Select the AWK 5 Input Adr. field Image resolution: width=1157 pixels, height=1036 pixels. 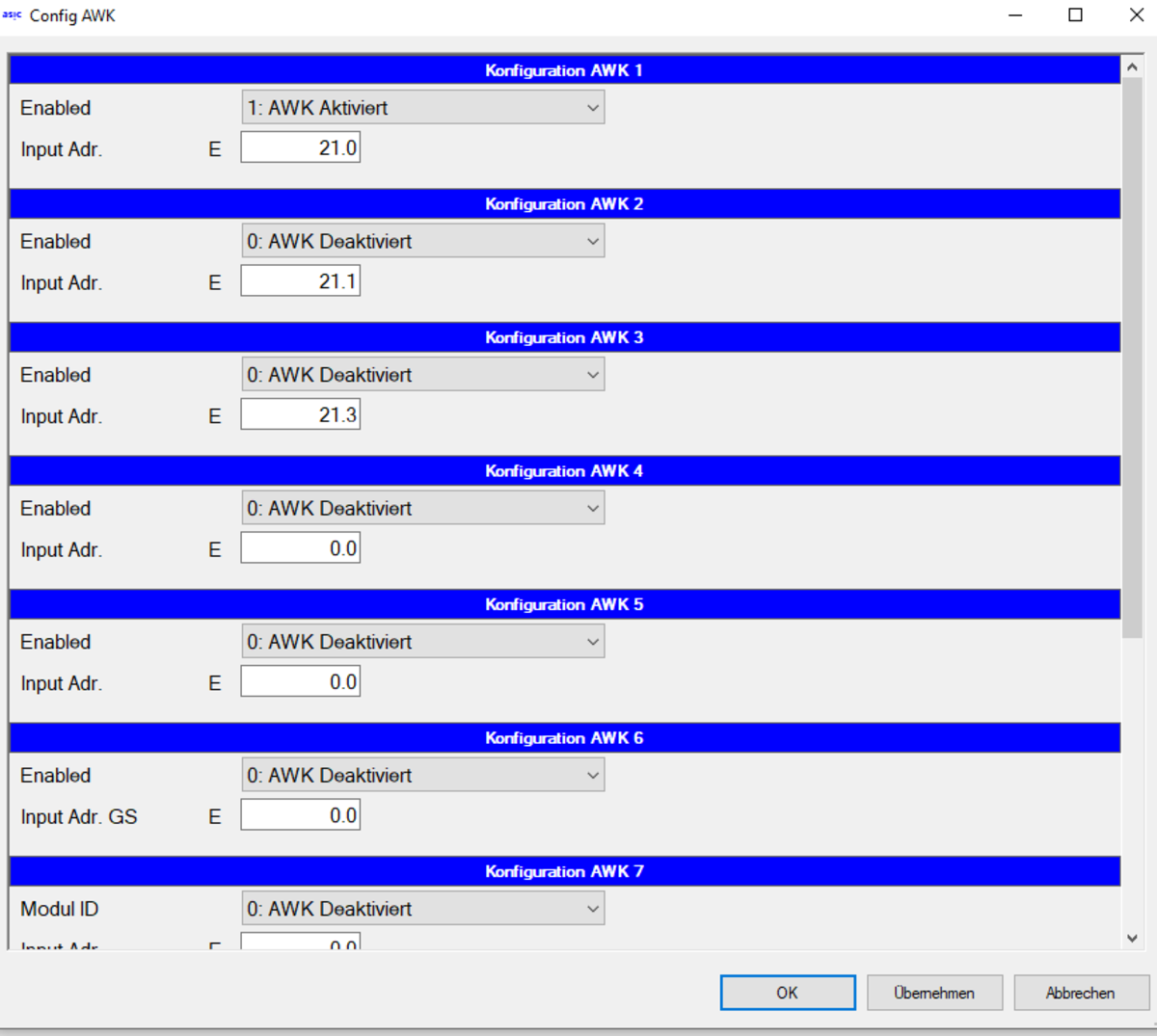tap(300, 682)
